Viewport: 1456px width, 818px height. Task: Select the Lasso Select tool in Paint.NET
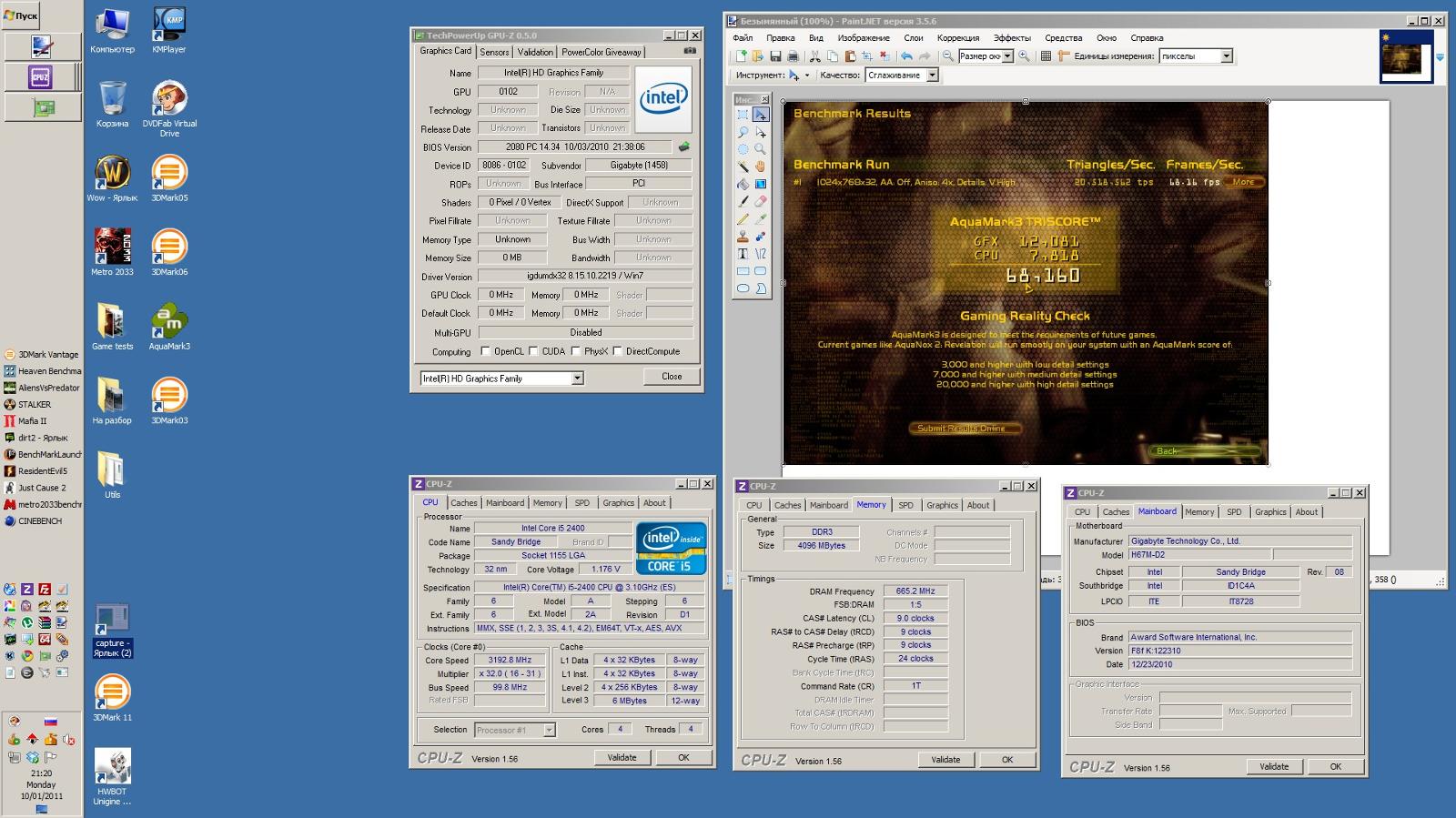tap(743, 132)
